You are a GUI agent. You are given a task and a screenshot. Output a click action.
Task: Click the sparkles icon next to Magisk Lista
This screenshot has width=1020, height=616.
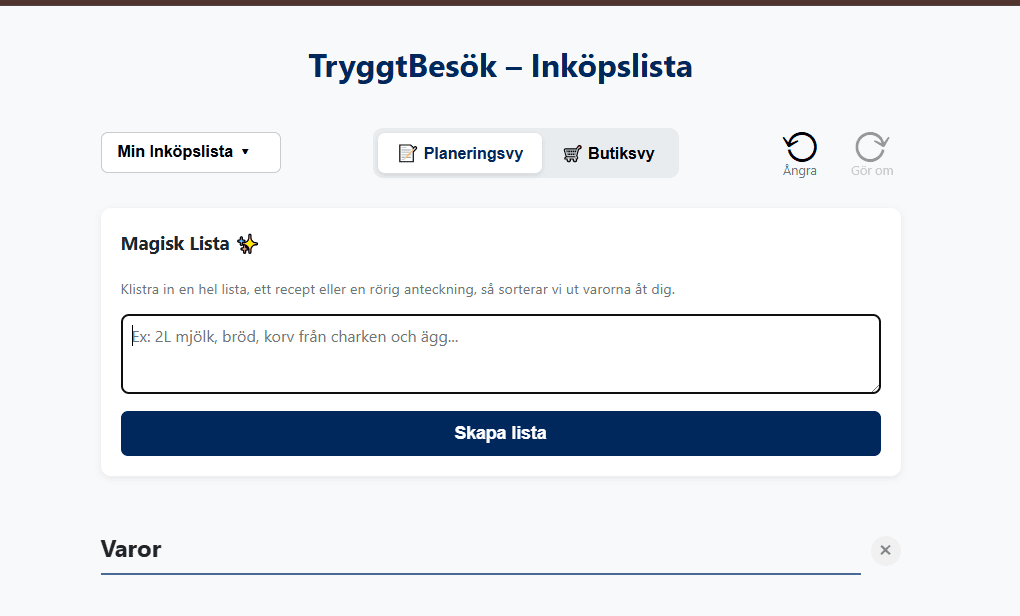coord(247,243)
